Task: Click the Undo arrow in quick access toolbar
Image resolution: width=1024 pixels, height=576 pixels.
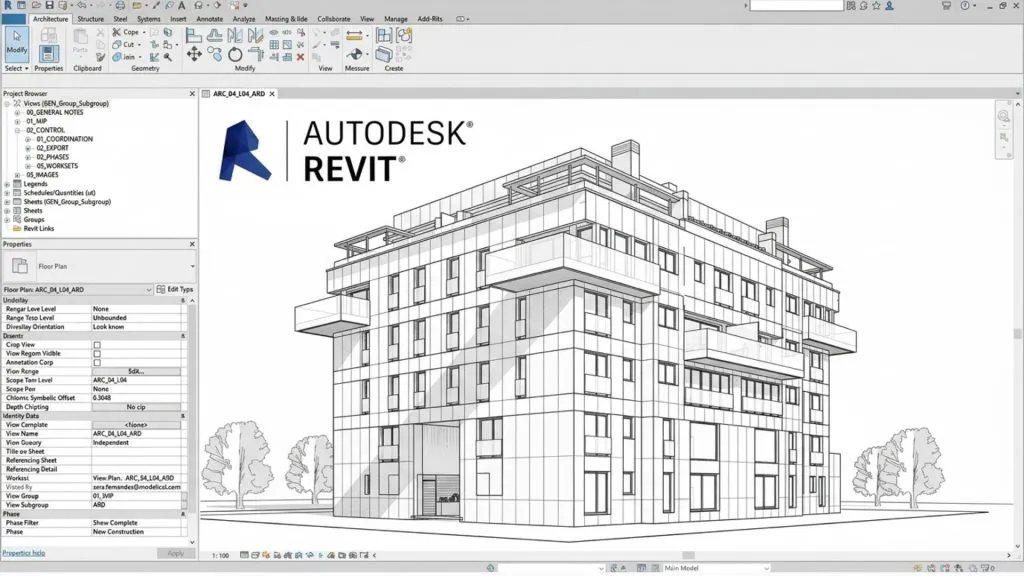Action: pos(82,5)
